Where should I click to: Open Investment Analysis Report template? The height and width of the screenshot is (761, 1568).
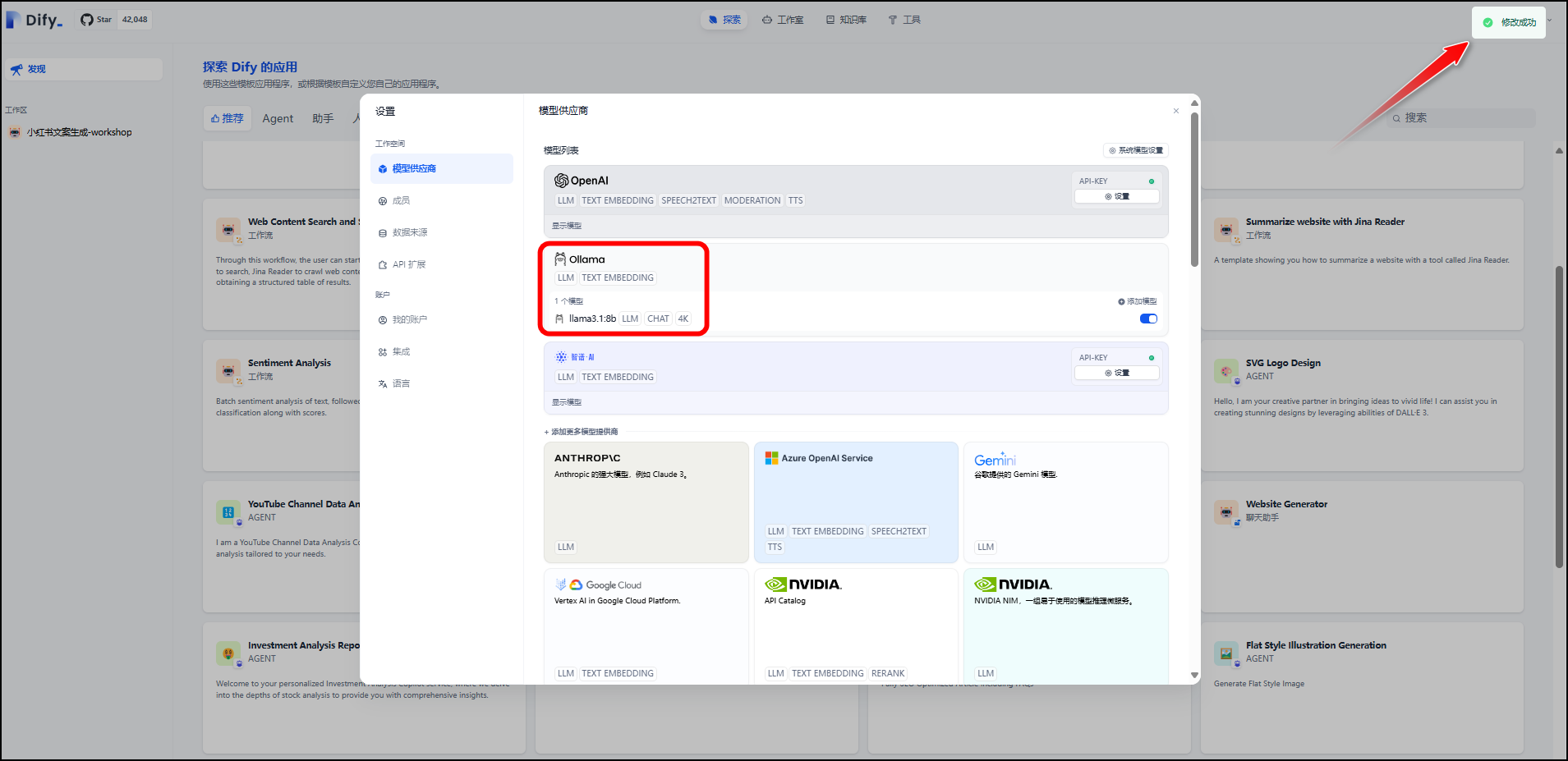pos(282,688)
